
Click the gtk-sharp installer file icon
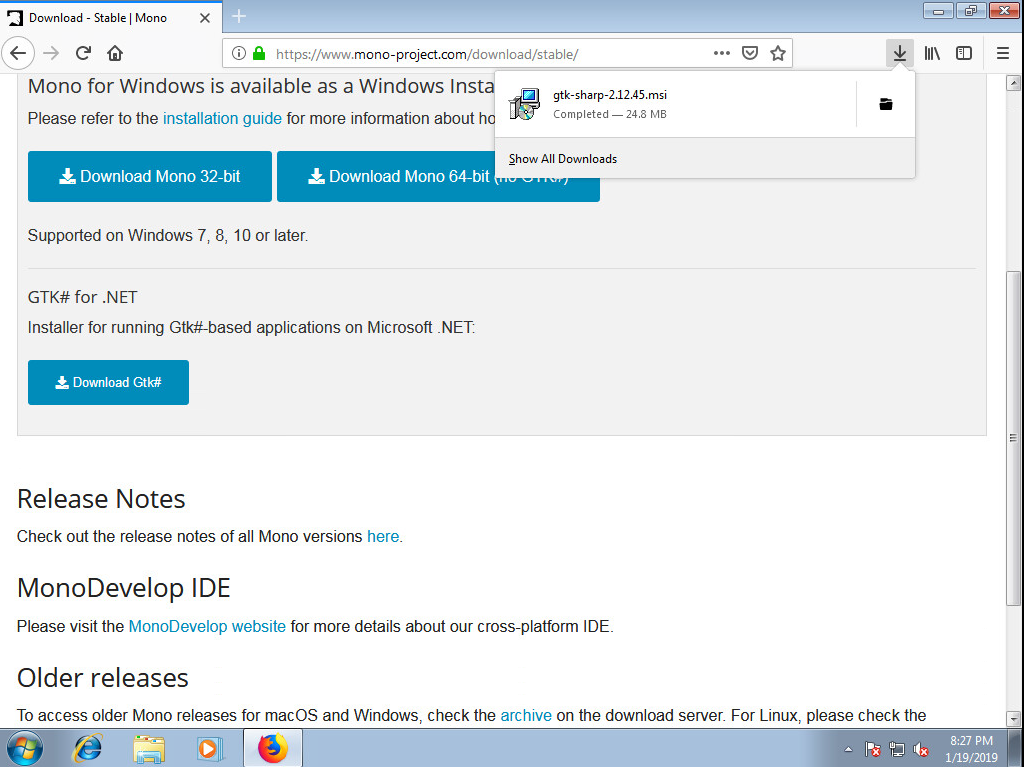524,104
